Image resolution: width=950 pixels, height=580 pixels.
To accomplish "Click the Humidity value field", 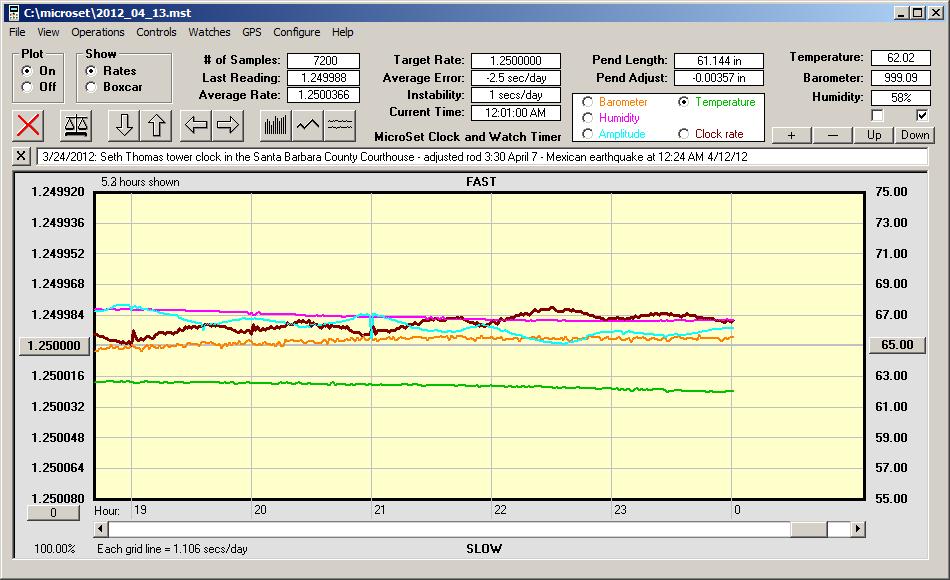I will [x=900, y=98].
